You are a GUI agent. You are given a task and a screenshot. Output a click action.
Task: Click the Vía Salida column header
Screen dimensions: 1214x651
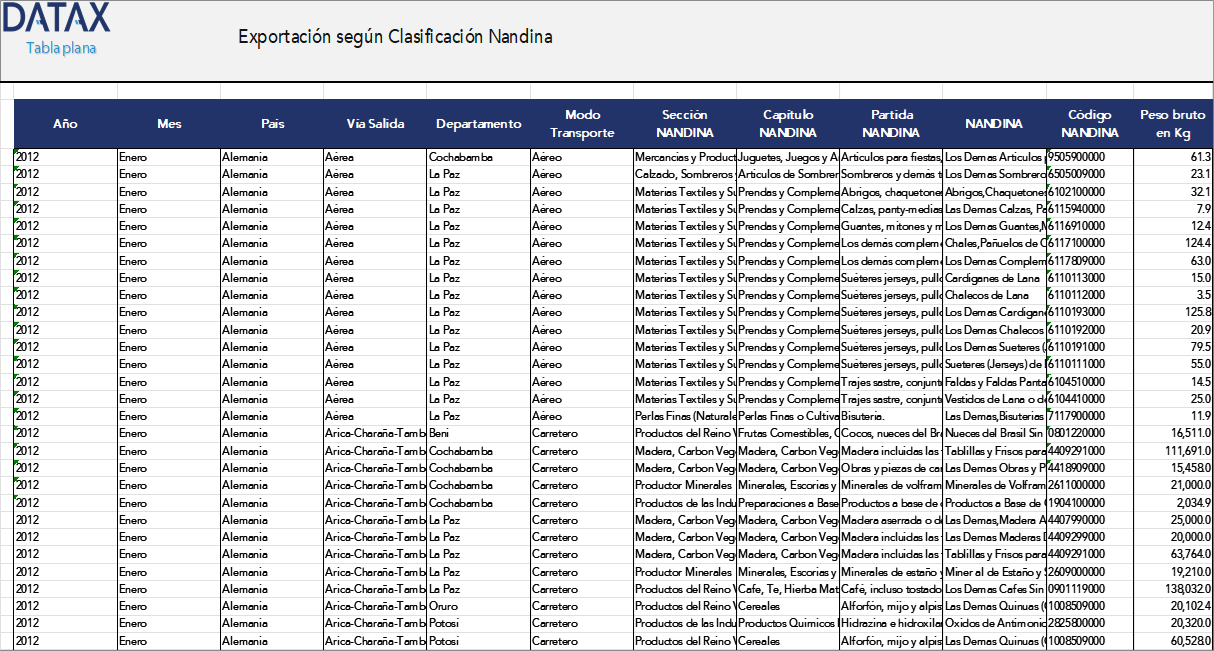[375, 124]
